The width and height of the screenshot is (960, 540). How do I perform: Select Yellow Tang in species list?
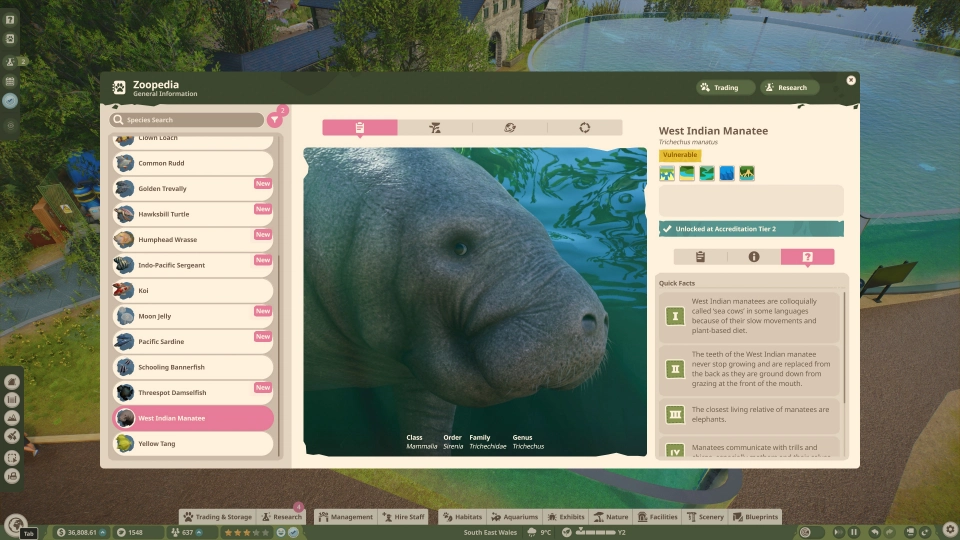pyautogui.click(x=193, y=444)
